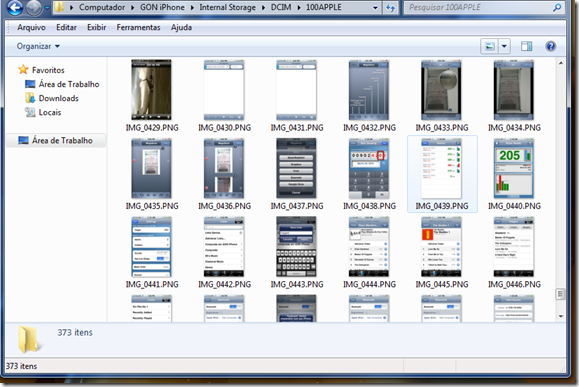Open Help via the question mark icon

550,47
